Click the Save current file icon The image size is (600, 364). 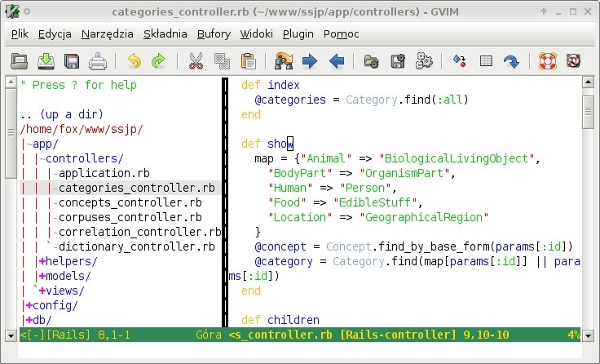(46, 61)
